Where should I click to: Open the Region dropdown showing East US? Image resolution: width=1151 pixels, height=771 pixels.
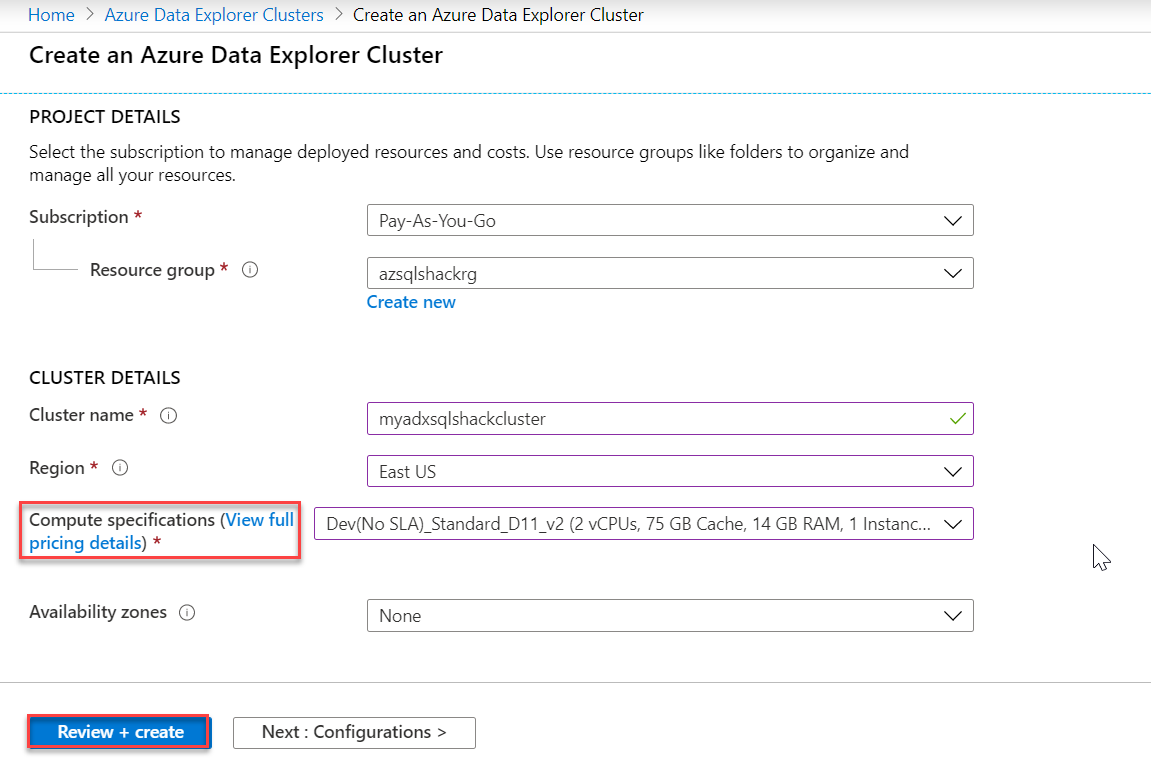click(x=669, y=471)
